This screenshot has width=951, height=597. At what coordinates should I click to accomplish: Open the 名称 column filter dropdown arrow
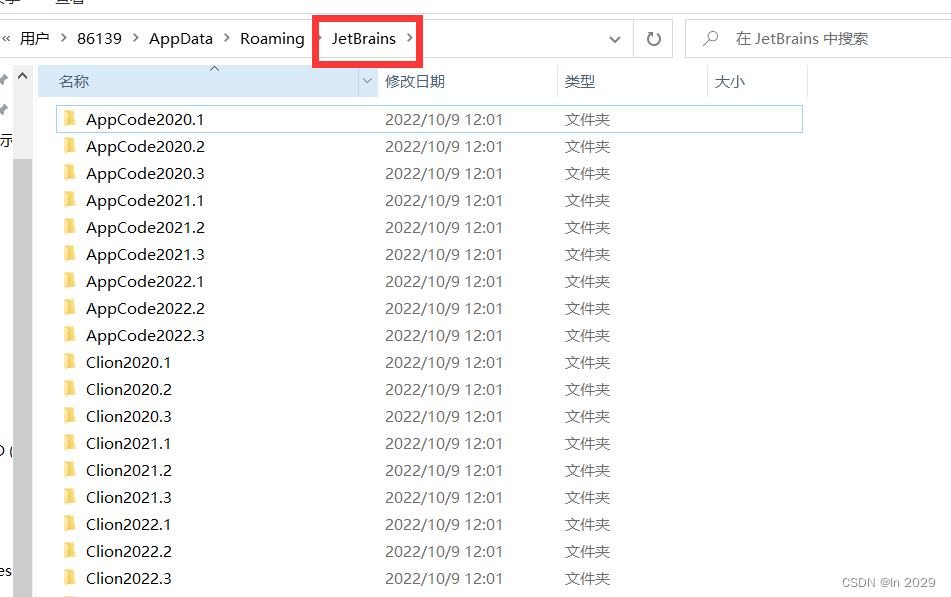[367, 81]
